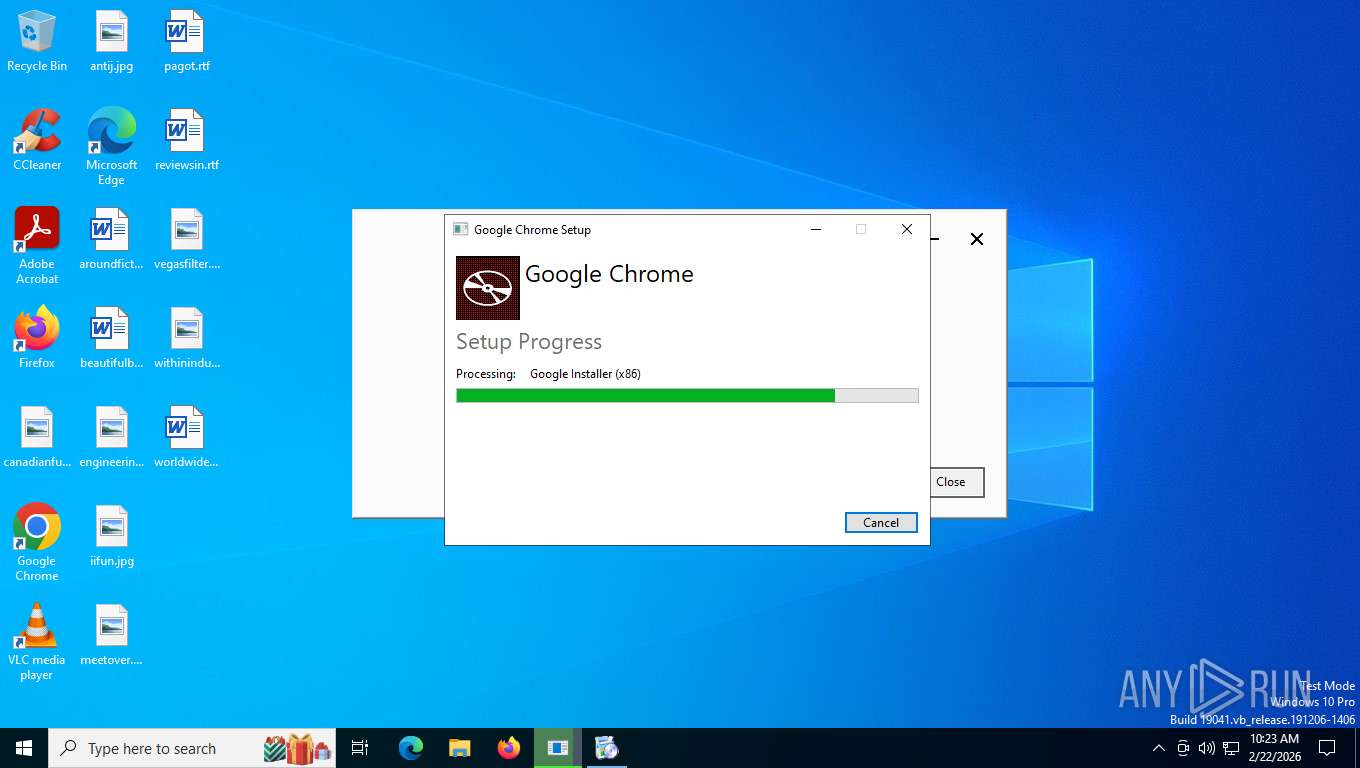
Task: Select the aroundfict... Word document icon
Action: pos(112,240)
